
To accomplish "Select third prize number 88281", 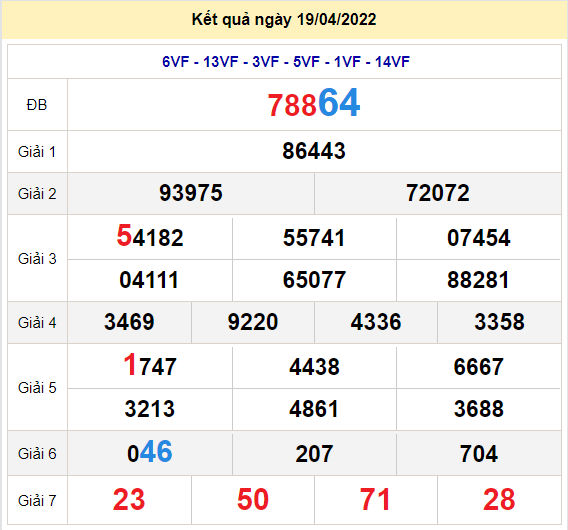I will coord(478,280).
